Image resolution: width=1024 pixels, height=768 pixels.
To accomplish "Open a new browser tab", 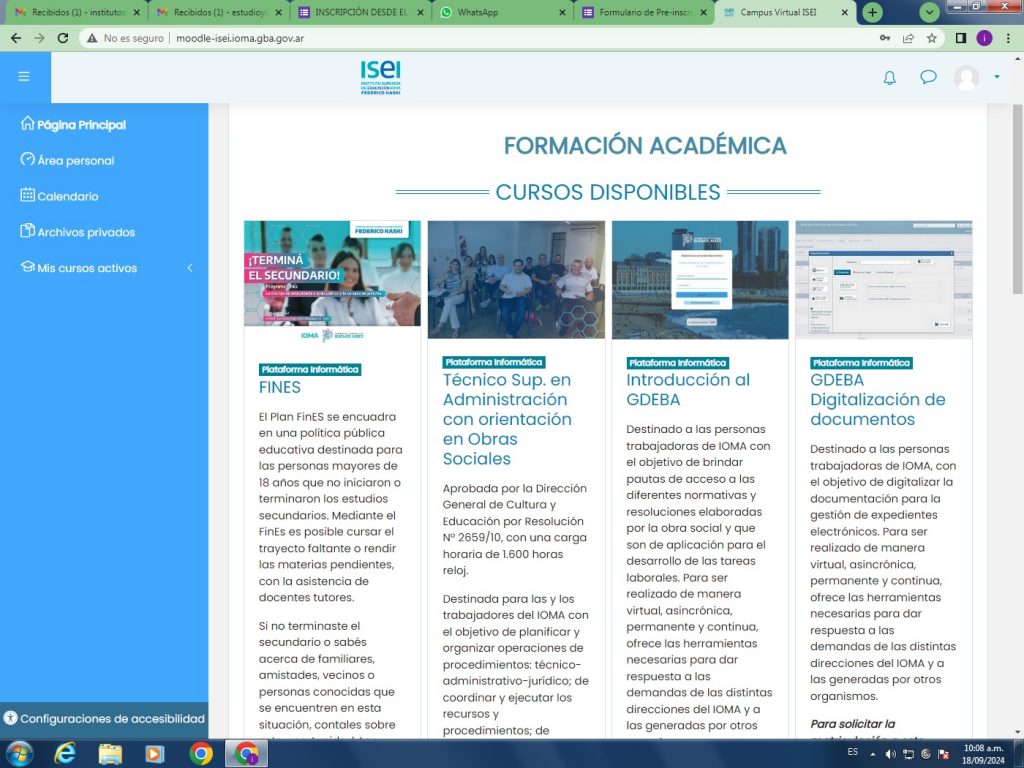I will [x=872, y=12].
